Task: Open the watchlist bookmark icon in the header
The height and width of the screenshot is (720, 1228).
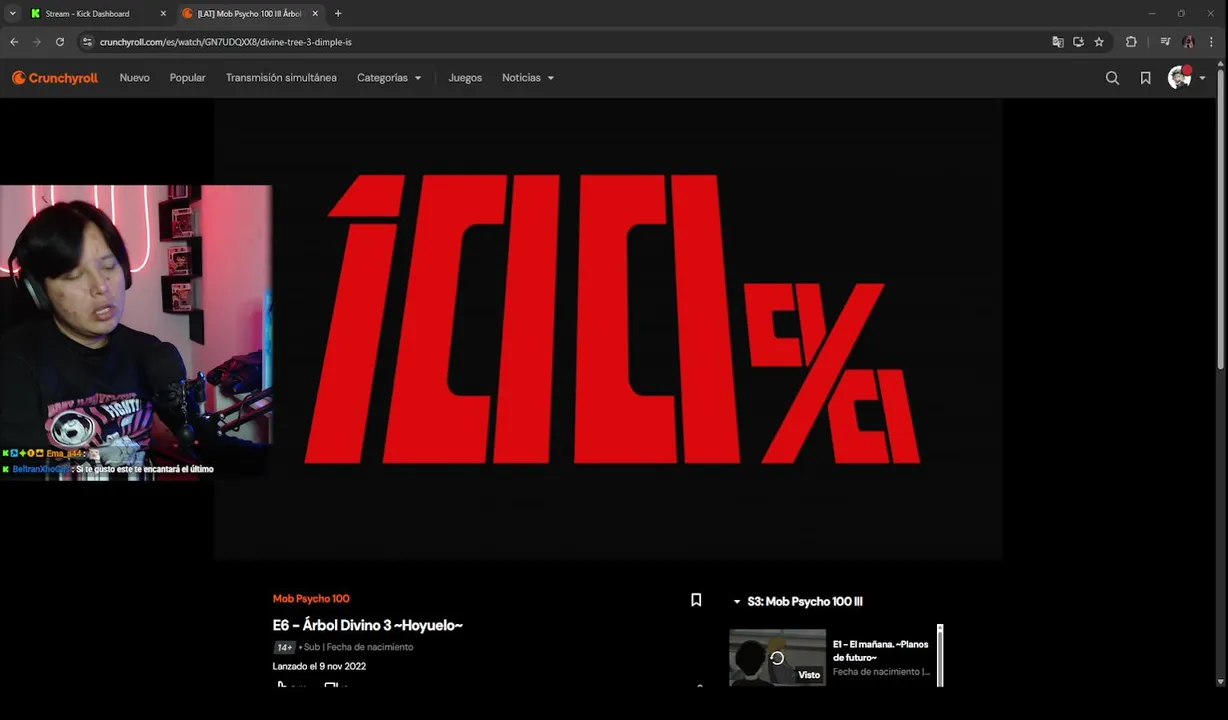Action: click(x=1146, y=78)
